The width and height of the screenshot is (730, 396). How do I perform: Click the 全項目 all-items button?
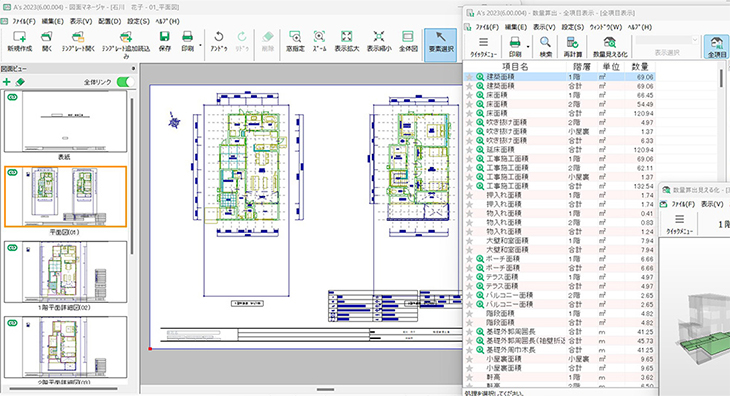click(717, 47)
